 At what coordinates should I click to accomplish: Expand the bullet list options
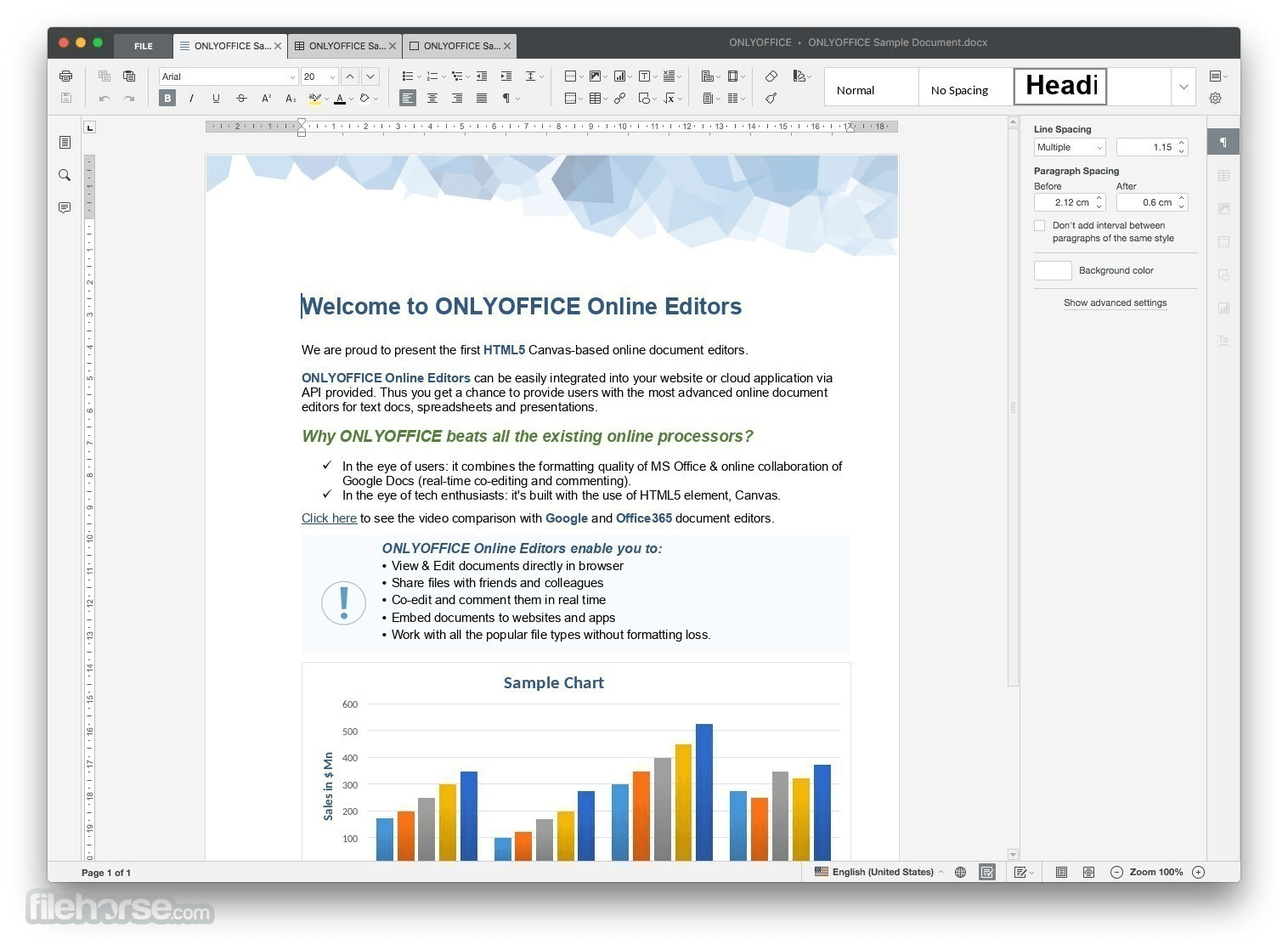point(419,77)
